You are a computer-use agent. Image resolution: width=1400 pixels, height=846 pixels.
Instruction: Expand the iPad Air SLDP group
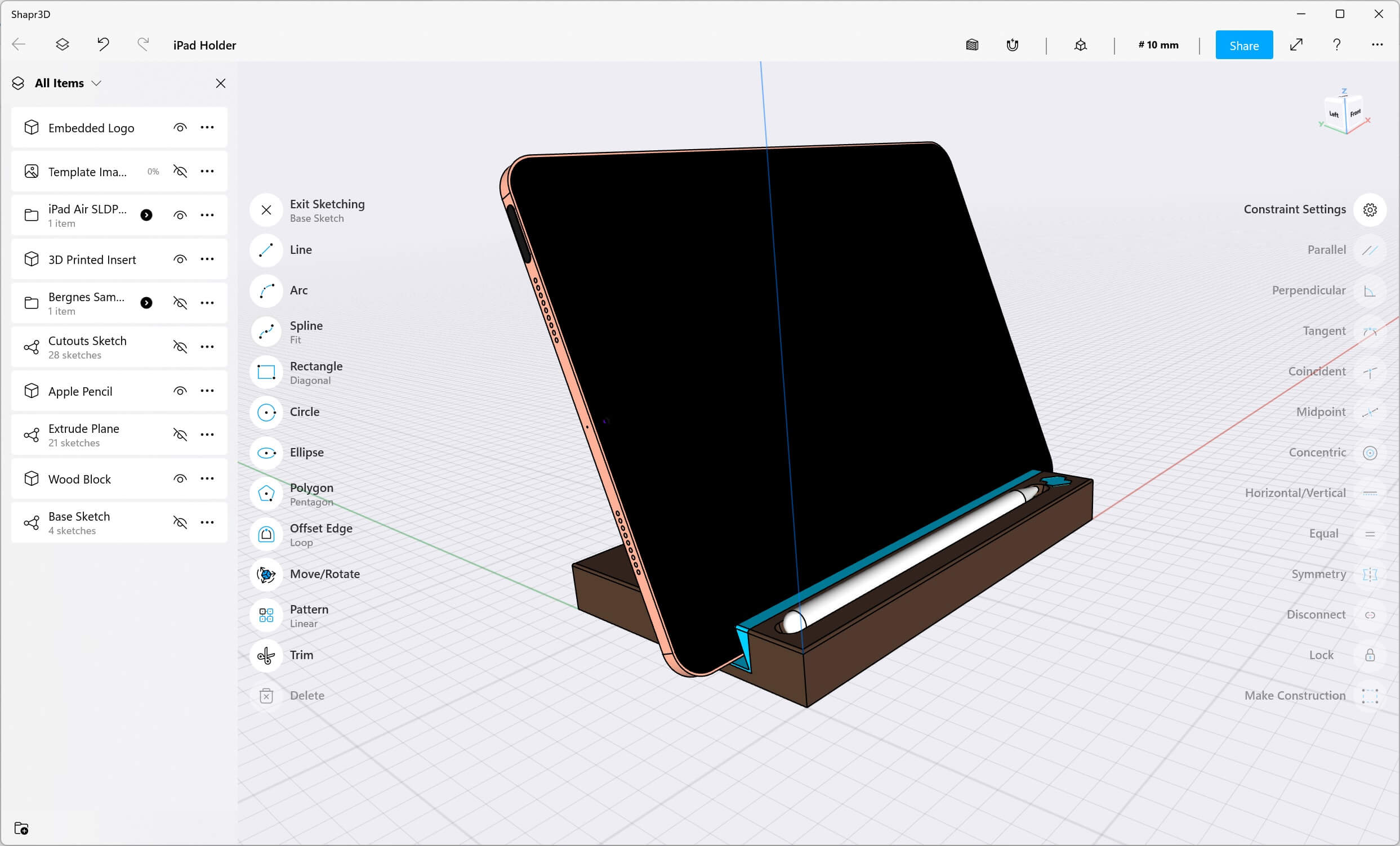click(146, 215)
